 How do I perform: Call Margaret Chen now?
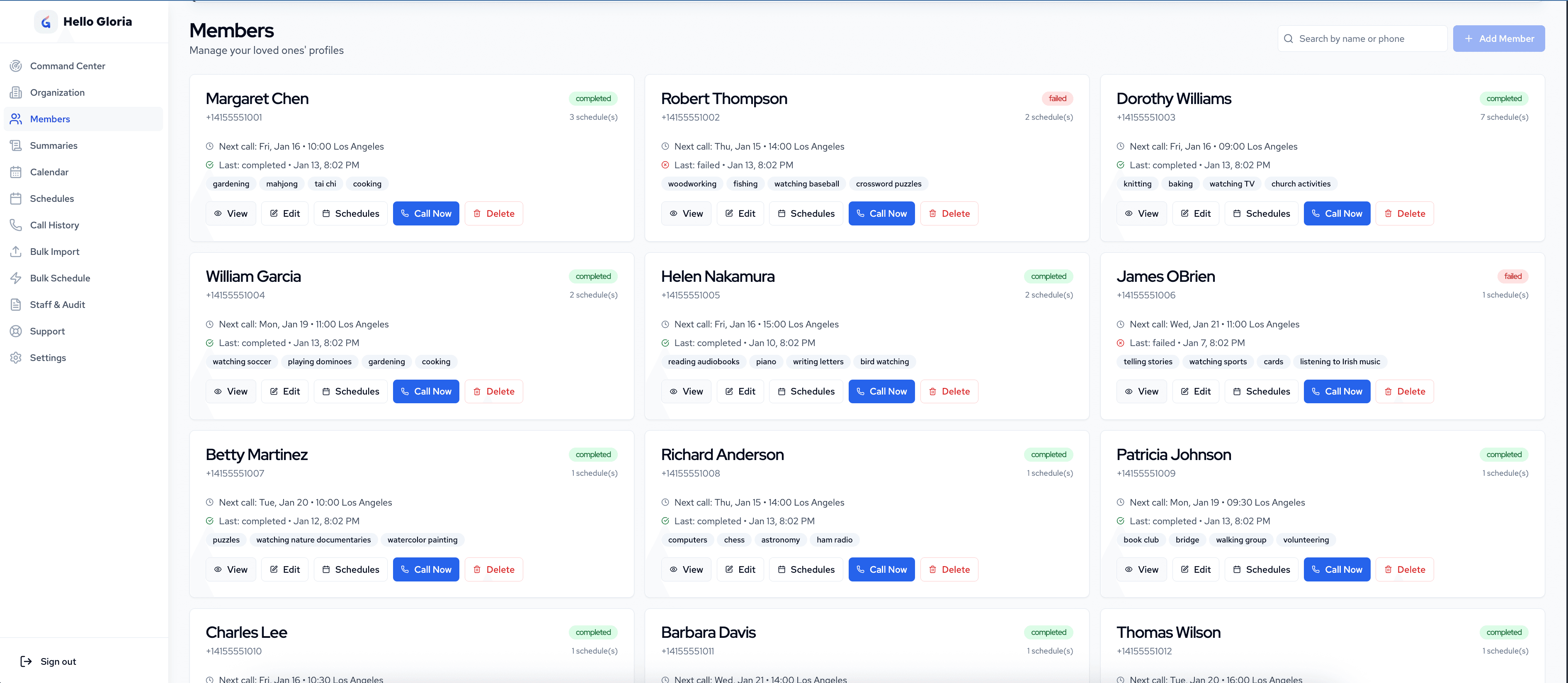425,213
